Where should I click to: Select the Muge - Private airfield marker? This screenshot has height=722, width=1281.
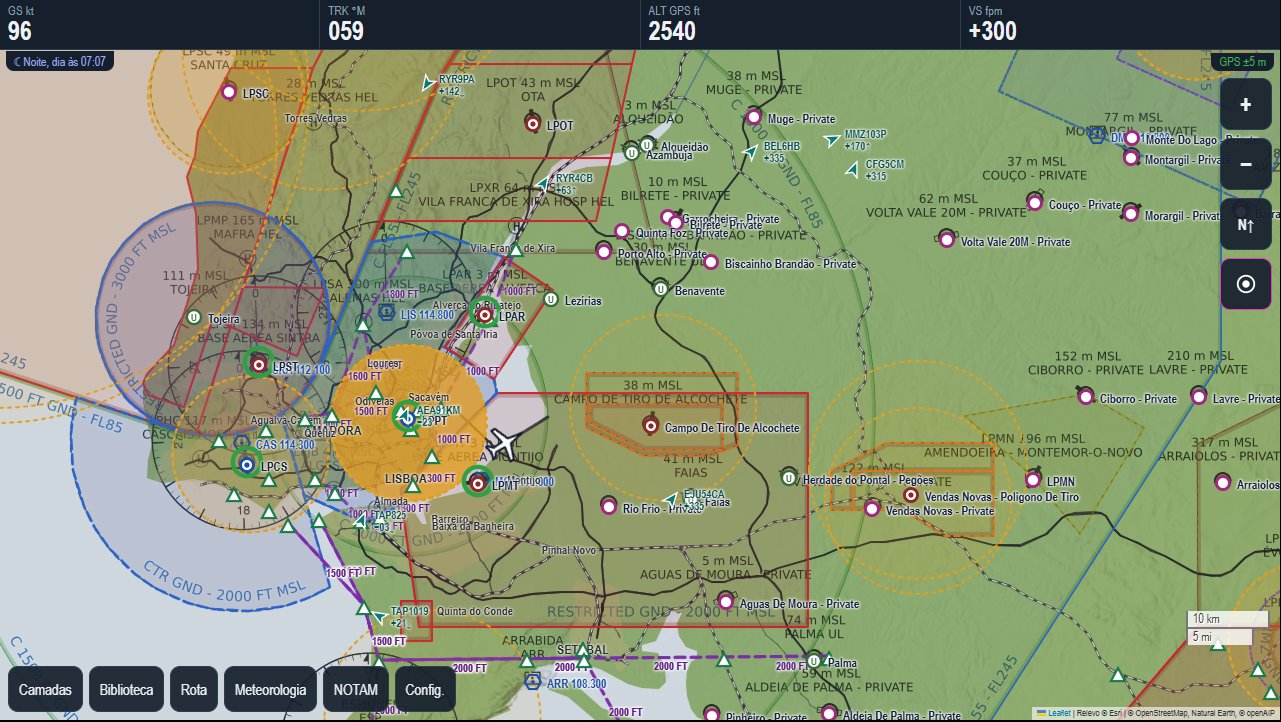(754, 117)
